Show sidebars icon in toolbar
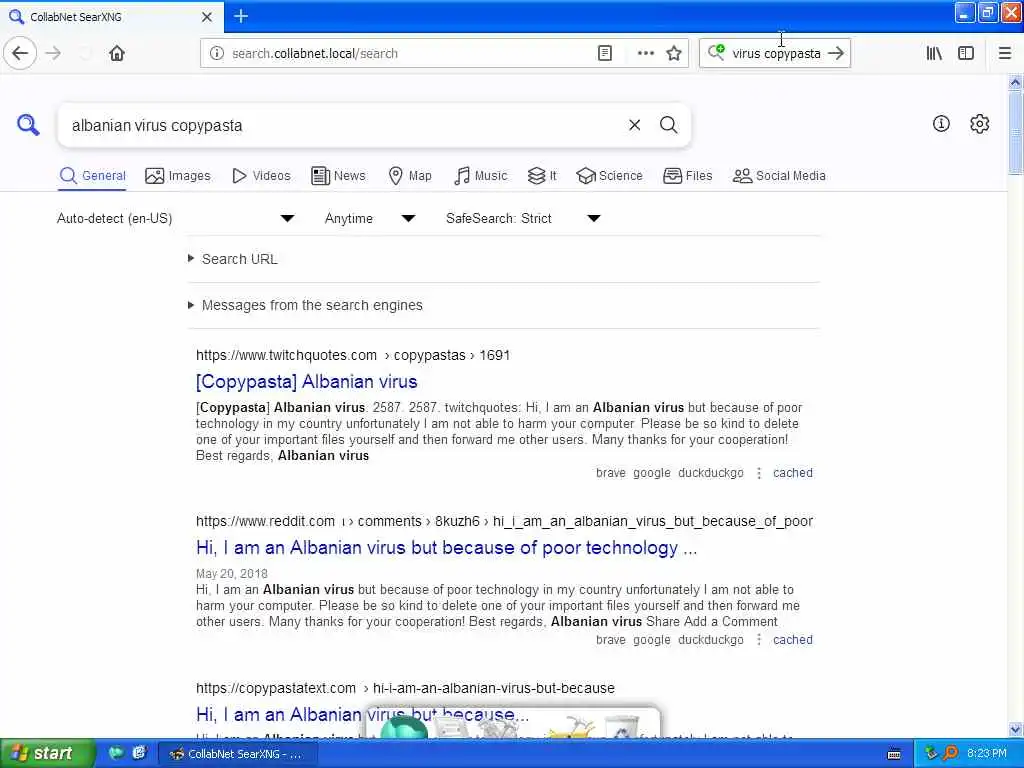 [x=966, y=54]
